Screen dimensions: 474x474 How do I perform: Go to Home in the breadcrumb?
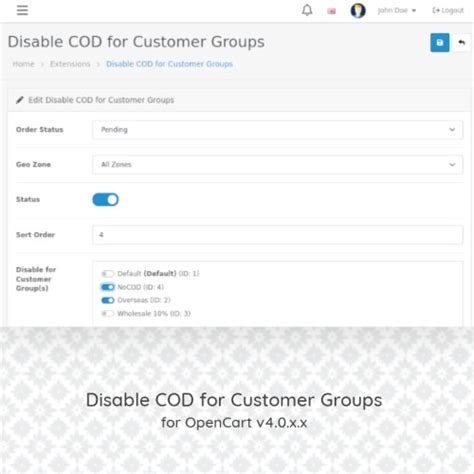click(23, 64)
